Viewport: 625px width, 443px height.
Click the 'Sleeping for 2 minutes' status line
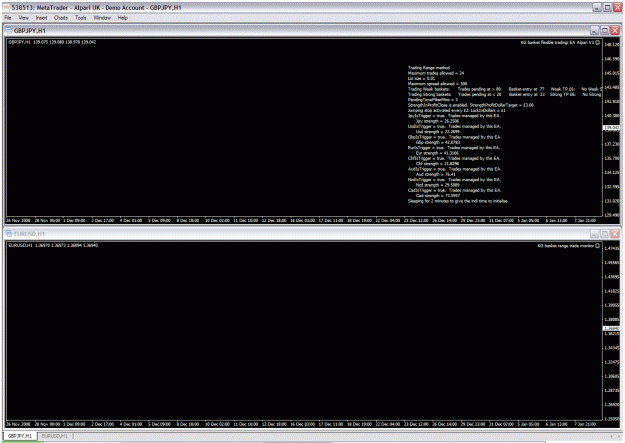coord(458,201)
